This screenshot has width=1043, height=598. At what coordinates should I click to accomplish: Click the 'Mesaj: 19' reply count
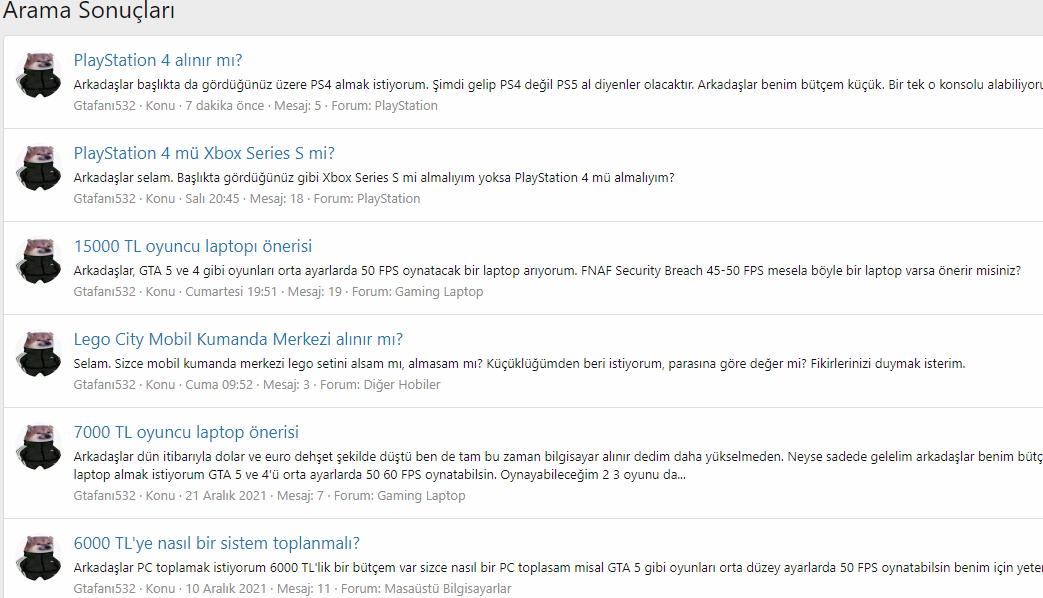315,292
